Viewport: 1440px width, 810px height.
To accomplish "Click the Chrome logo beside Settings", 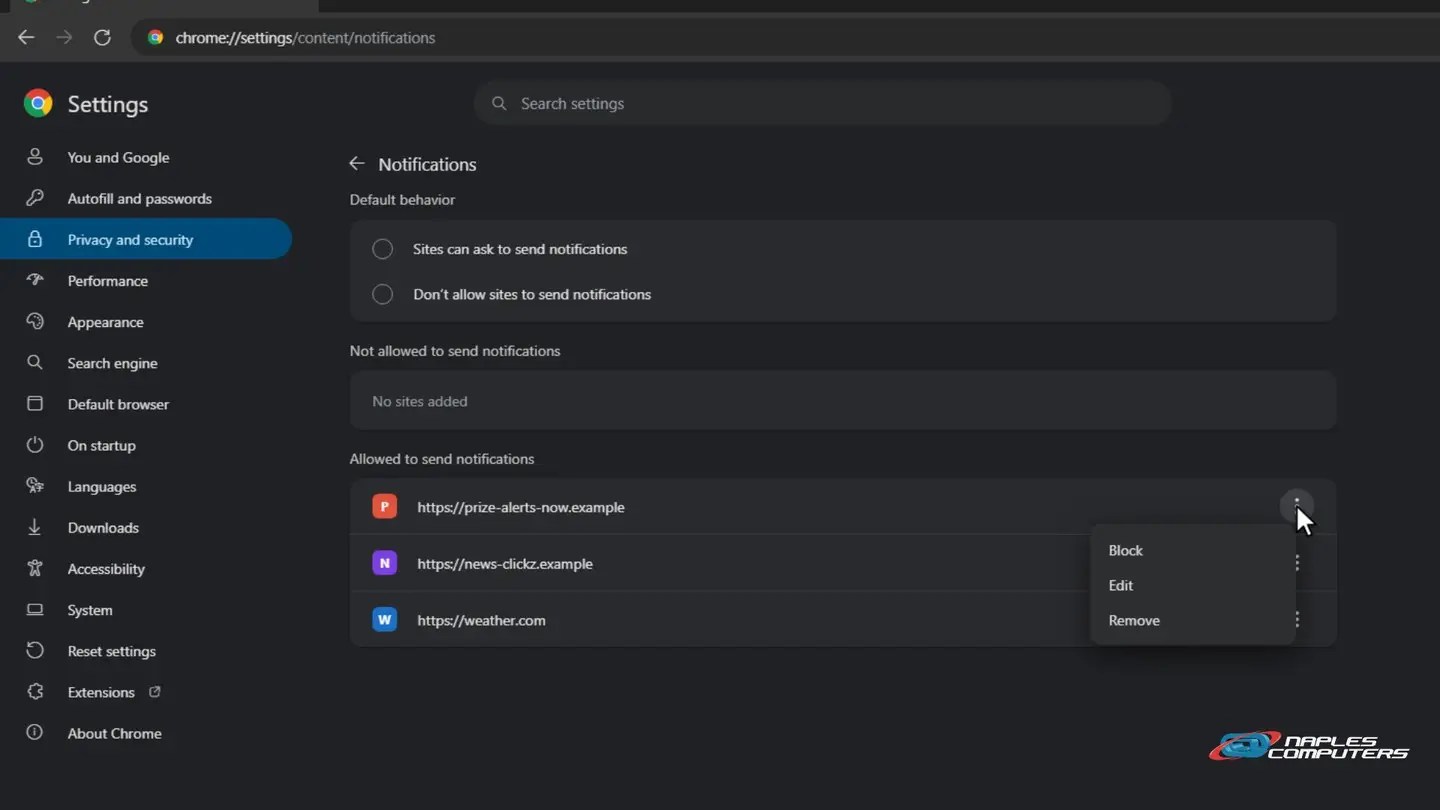I will (38, 103).
